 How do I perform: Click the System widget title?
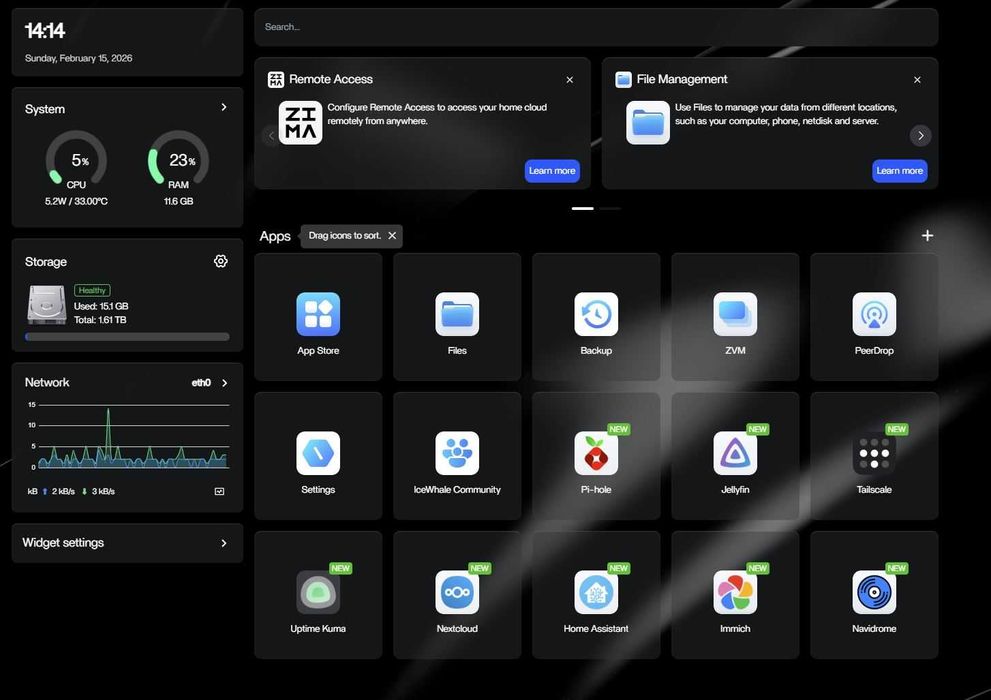(x=45, y=109)
